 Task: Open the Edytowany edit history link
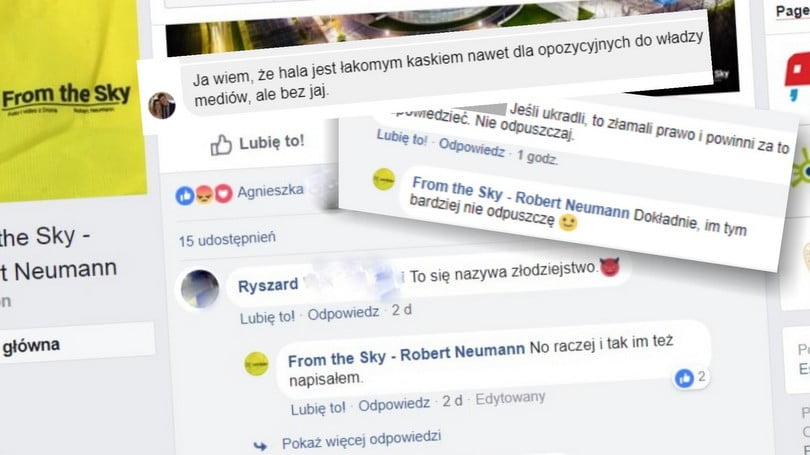[510, 398]
